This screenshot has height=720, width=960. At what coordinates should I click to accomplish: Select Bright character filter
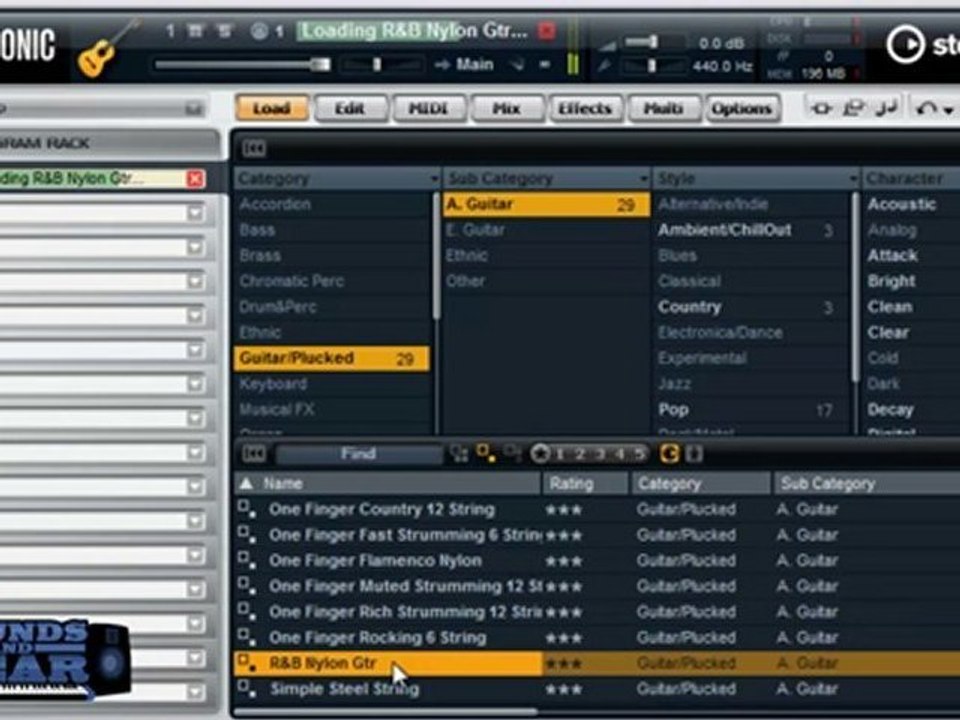pyautogui.click(x=912, y=282)
